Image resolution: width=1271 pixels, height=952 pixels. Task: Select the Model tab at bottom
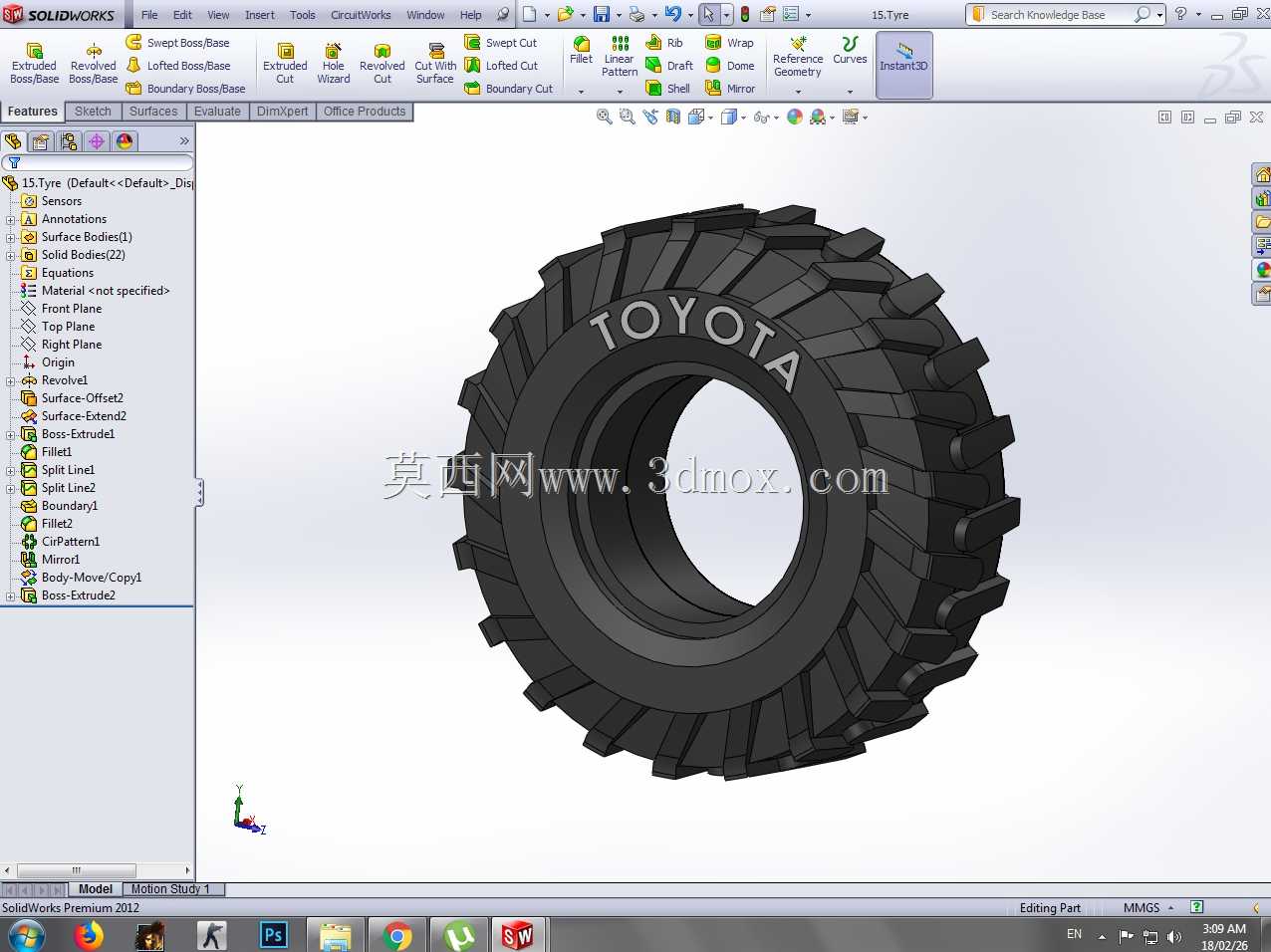tap(96, 889)
